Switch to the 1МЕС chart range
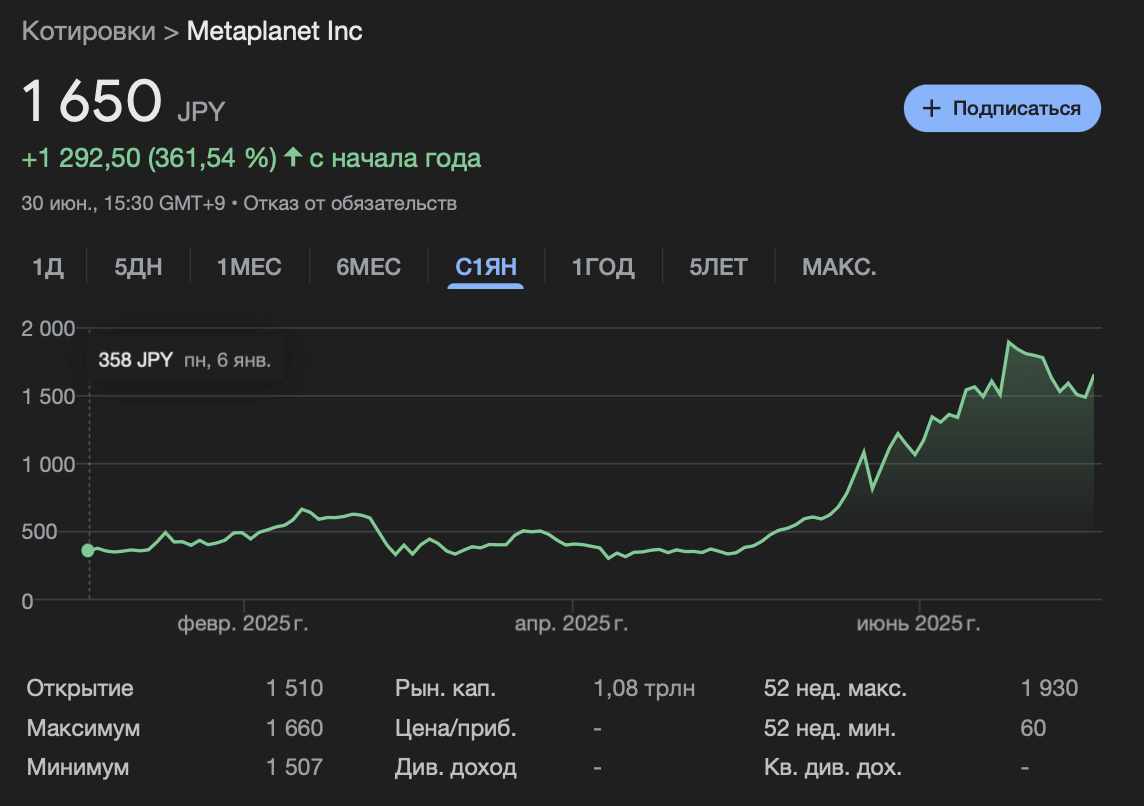Image resolution: width=1144 pixels, height=806 pixels. pos(249,267)
